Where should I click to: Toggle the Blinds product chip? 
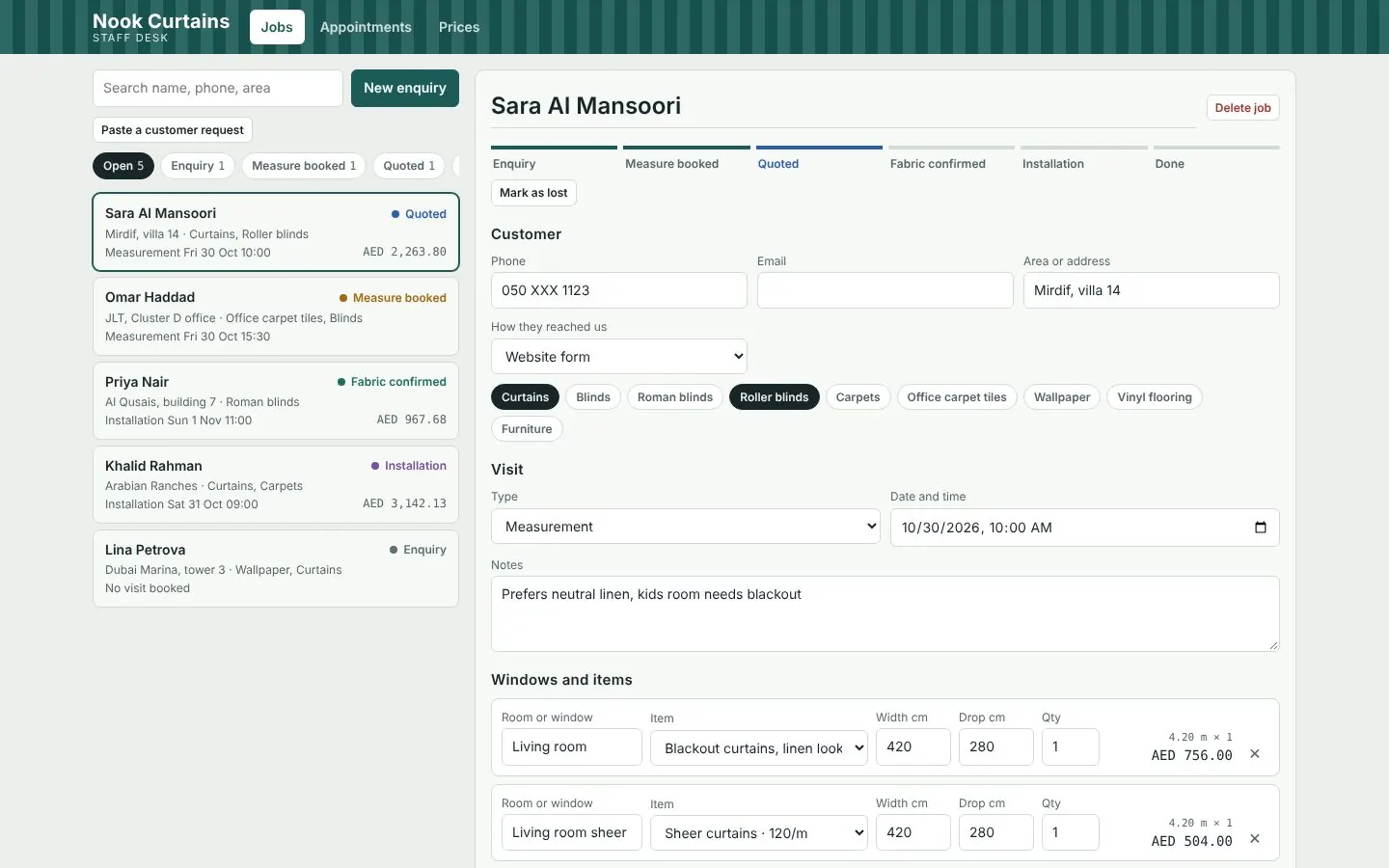[x=593, y=397]
